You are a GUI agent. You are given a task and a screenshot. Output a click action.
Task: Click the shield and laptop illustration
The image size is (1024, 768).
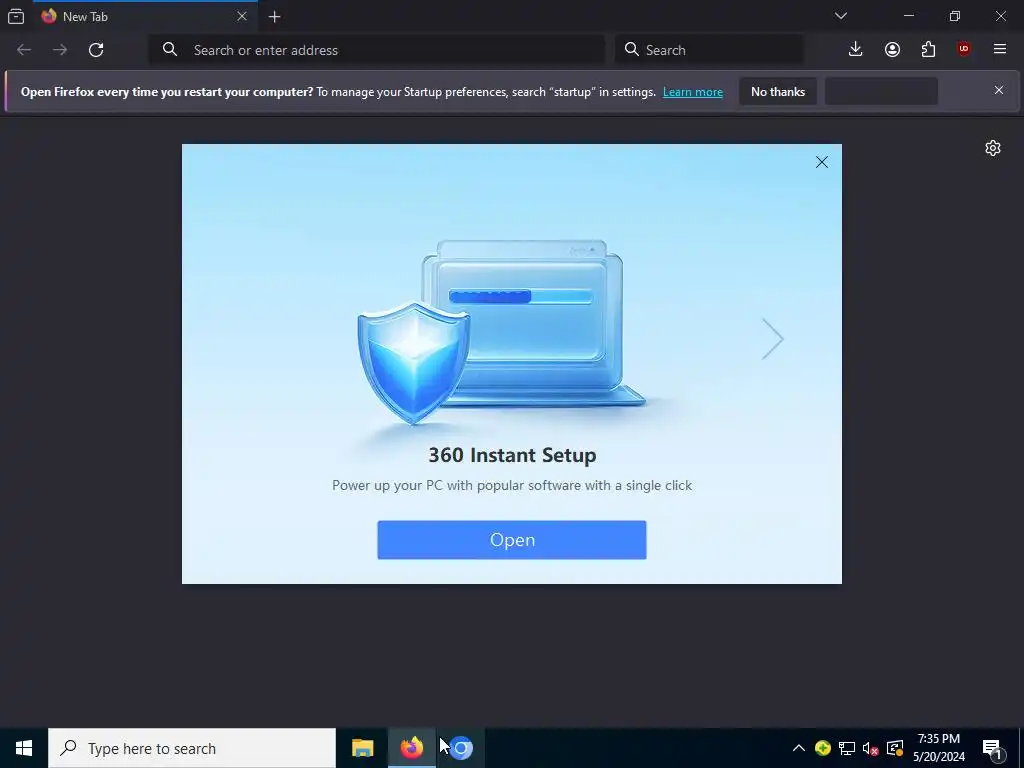(501, 332)
